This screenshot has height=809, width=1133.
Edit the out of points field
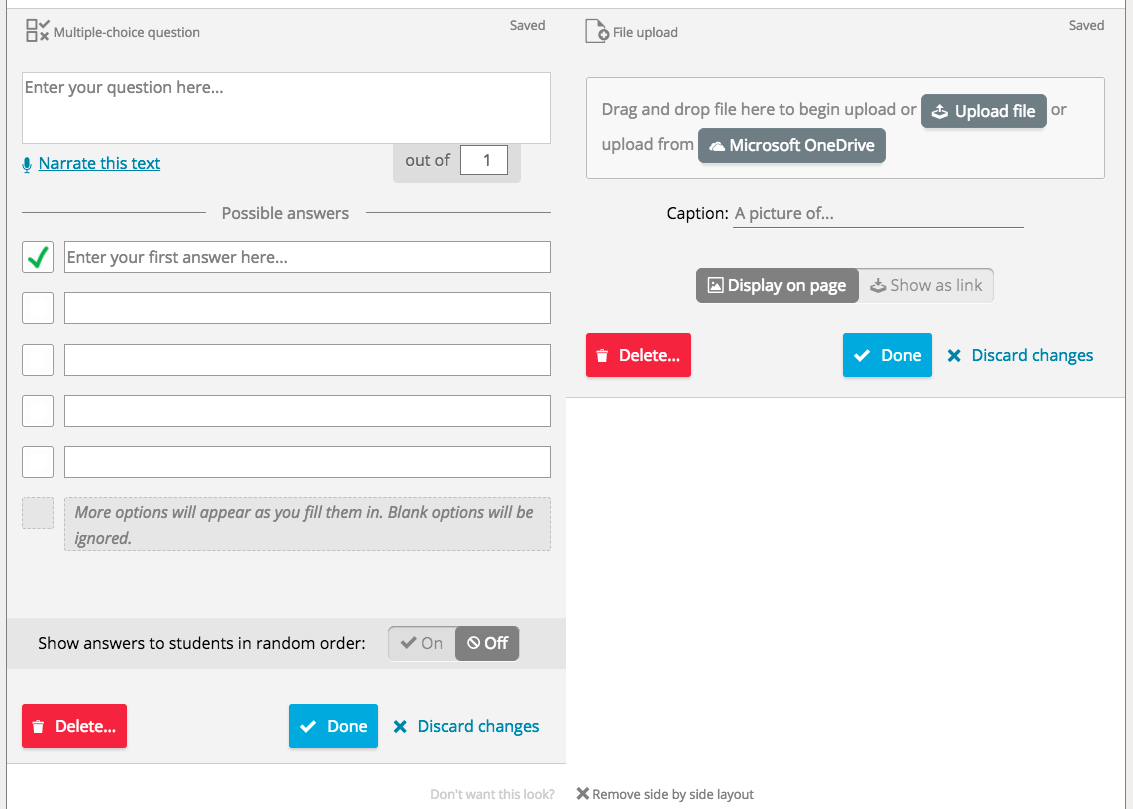coord(484,160)
